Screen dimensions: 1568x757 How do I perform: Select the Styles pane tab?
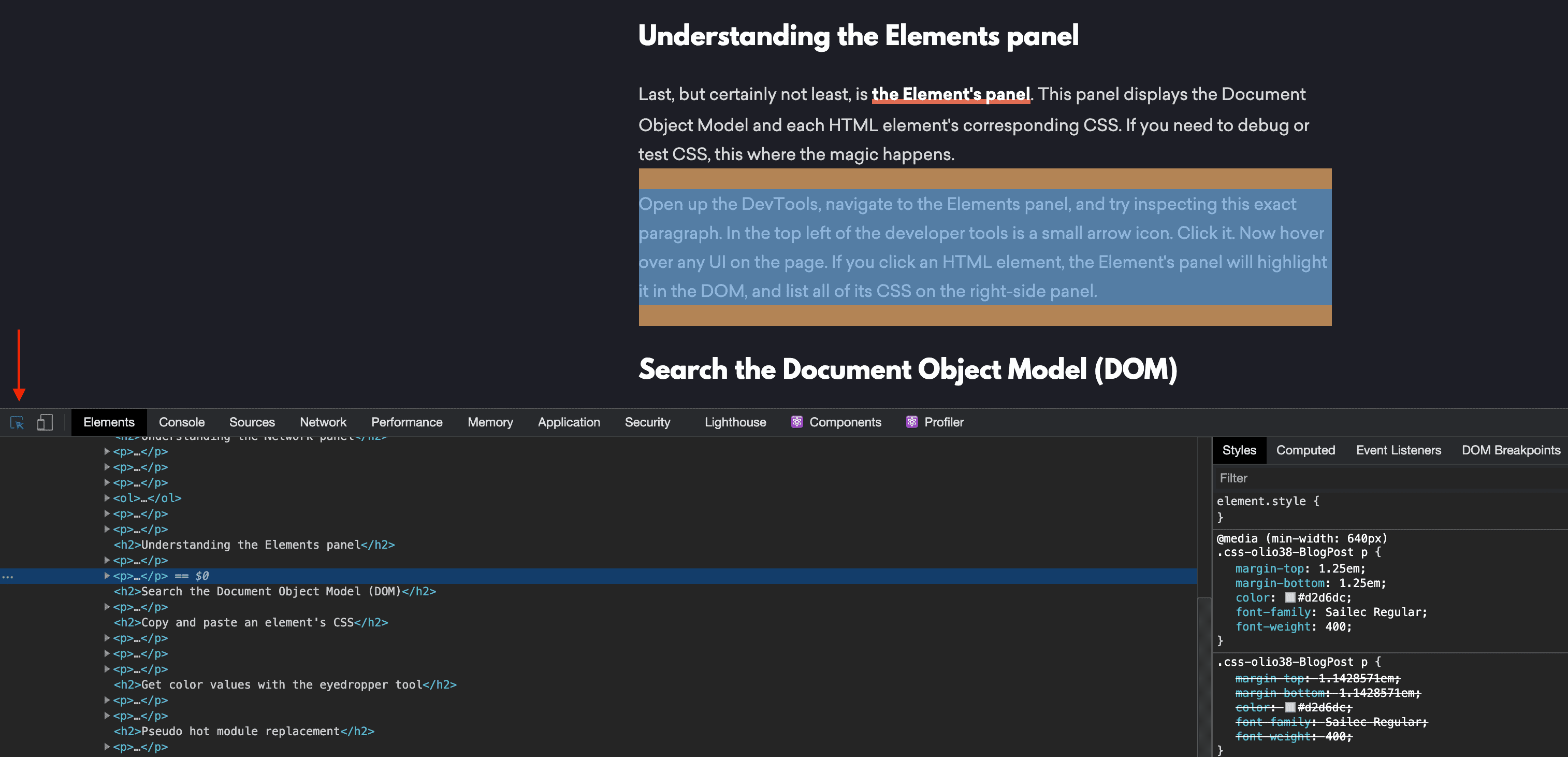click(x=1239, y=450)
